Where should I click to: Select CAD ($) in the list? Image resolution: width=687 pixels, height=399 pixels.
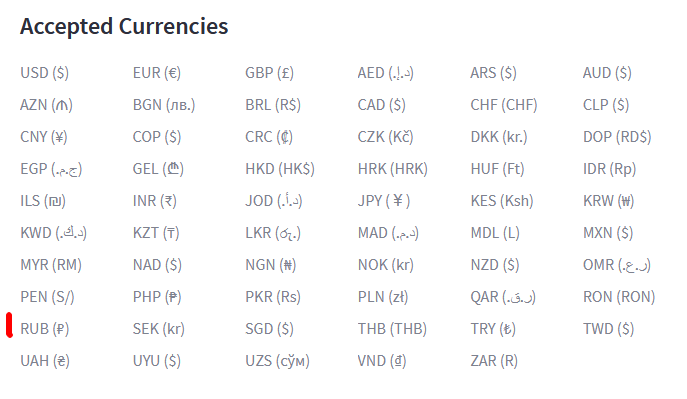(x=382, y=105)
